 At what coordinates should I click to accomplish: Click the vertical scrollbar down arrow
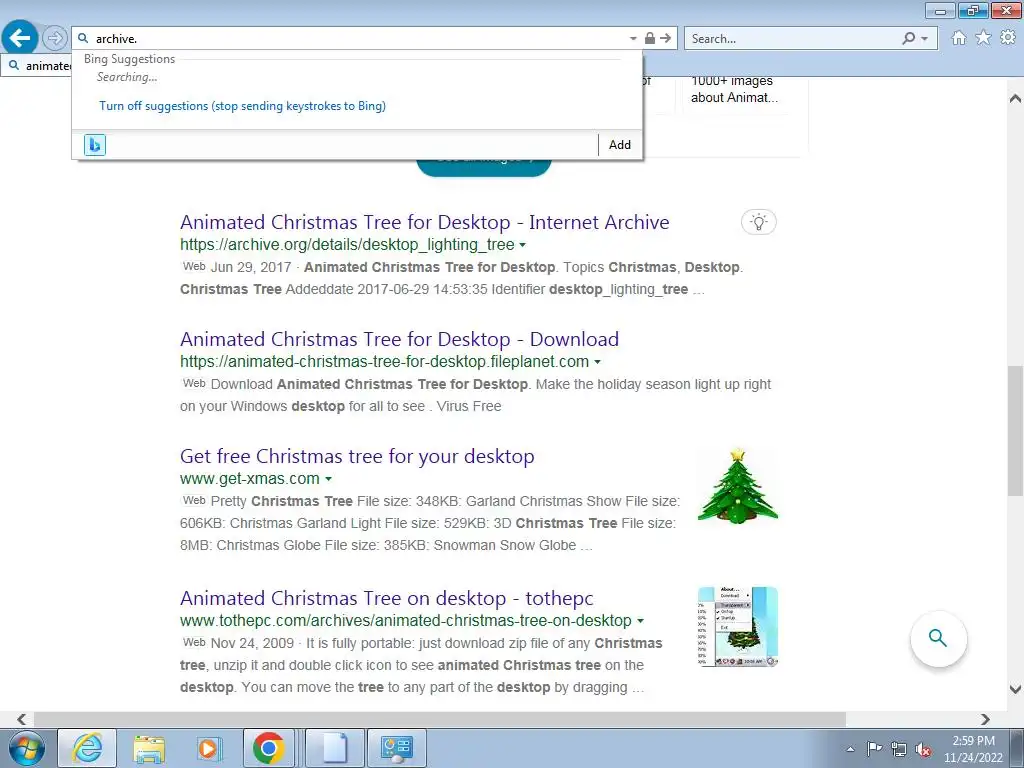coord(1015,689)
